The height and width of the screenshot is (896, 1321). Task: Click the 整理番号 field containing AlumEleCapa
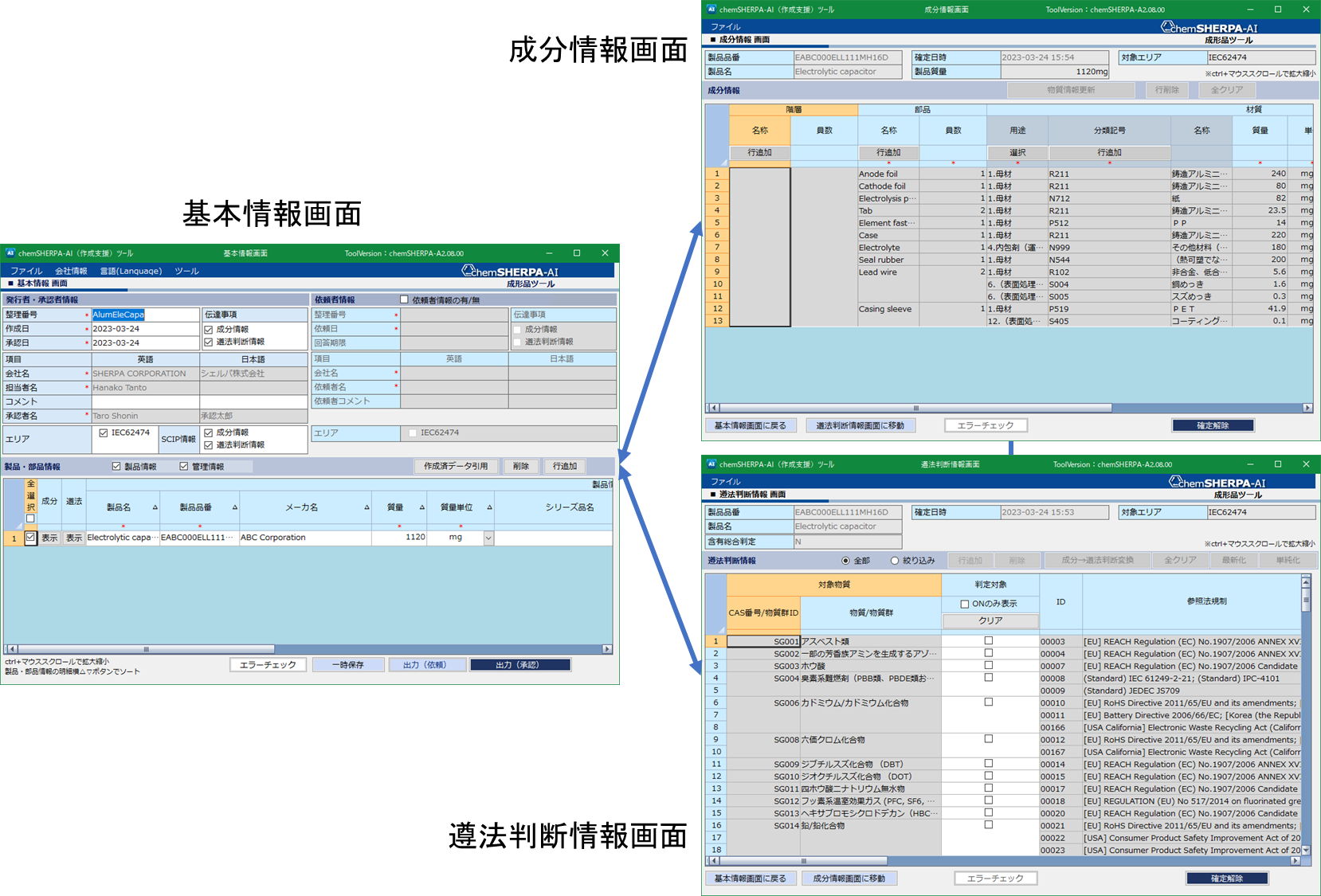[x=145, y=315]
